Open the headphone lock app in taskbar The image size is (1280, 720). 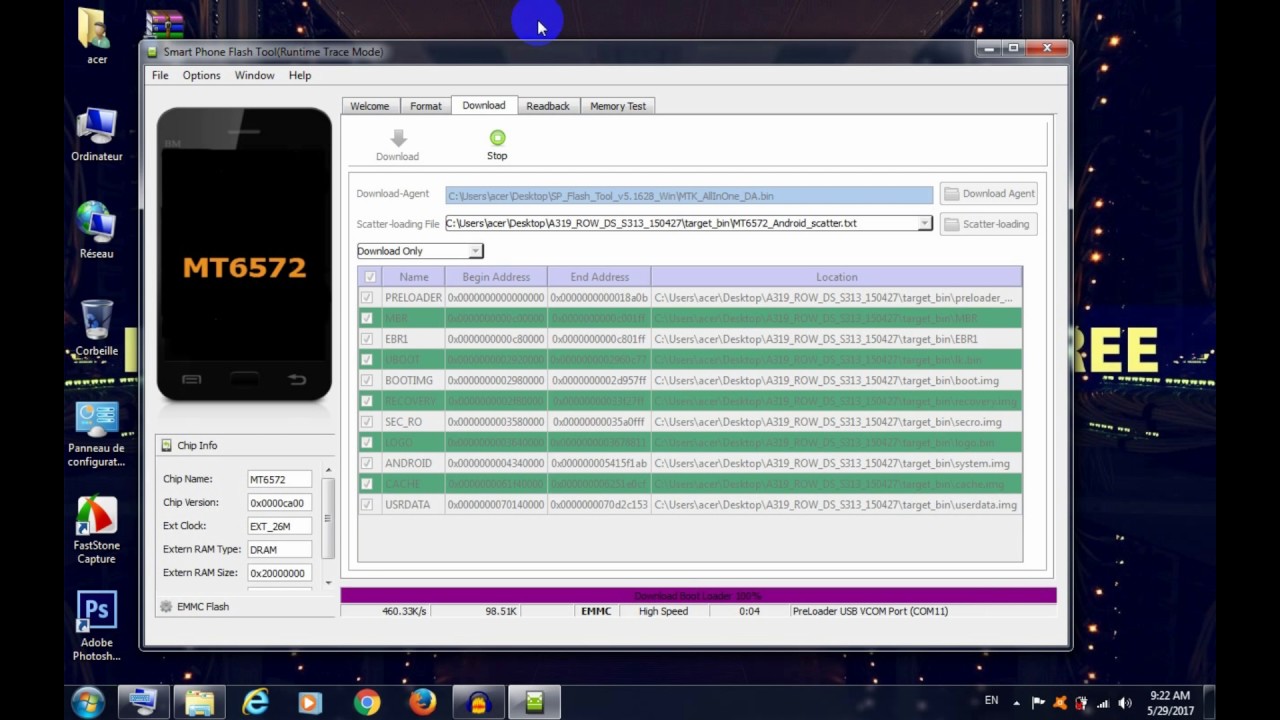(479, 703)
